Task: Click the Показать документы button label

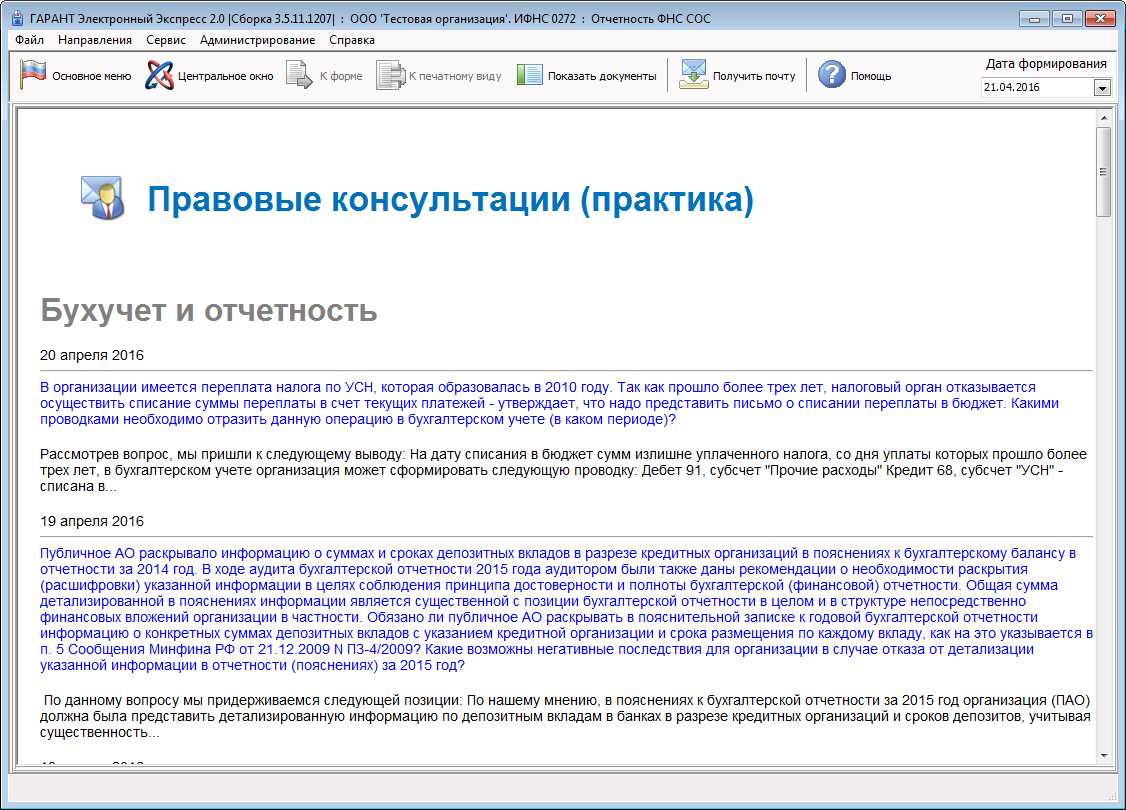Action: (602, 76)
